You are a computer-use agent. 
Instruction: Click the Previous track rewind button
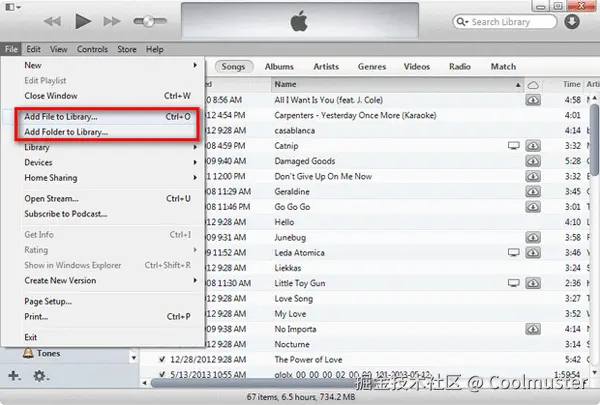coord(52,21)
